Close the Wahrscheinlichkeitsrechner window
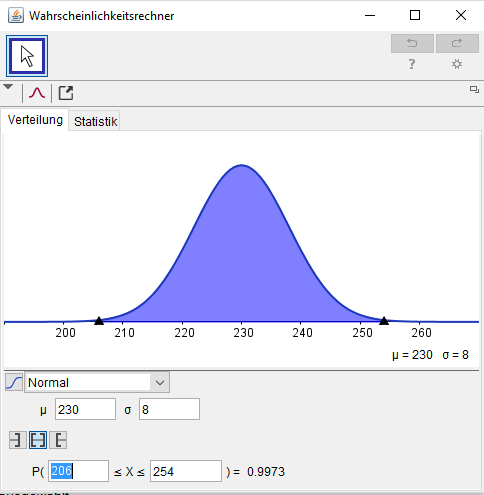 [x=461, y=15]
